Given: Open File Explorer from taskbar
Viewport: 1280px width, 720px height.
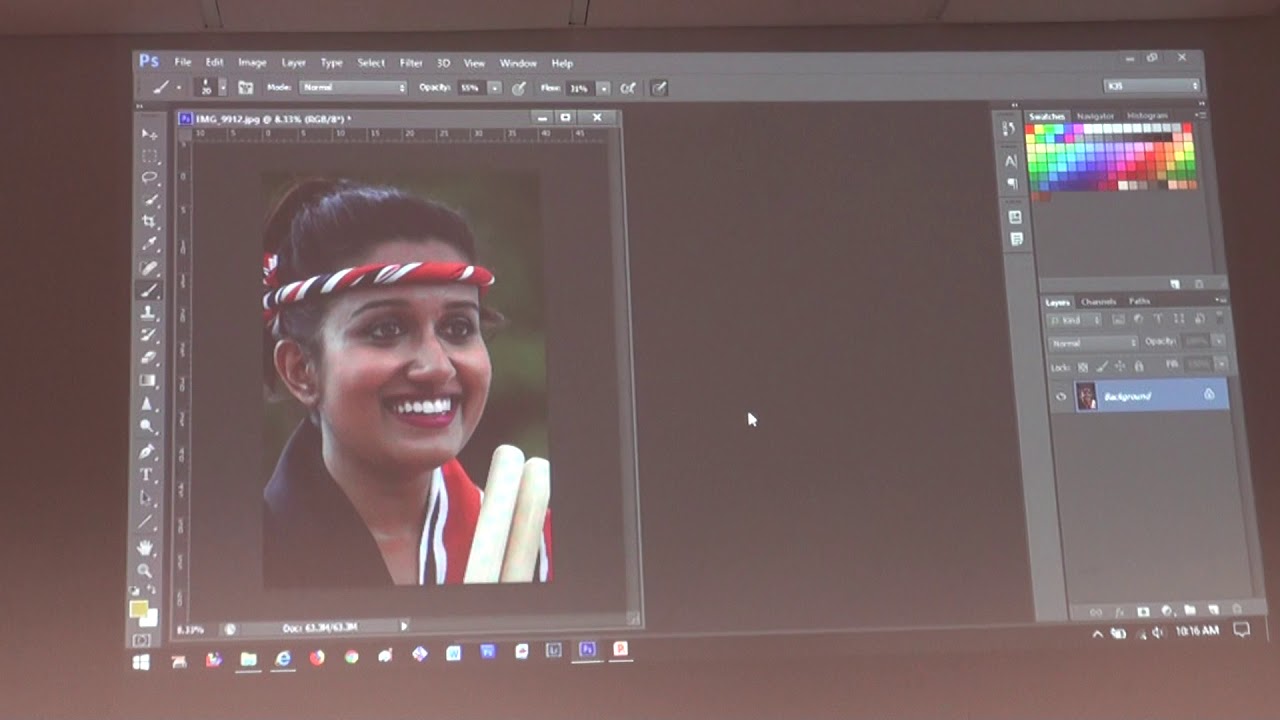Looking at the screenshot, I should click(248, 659).
